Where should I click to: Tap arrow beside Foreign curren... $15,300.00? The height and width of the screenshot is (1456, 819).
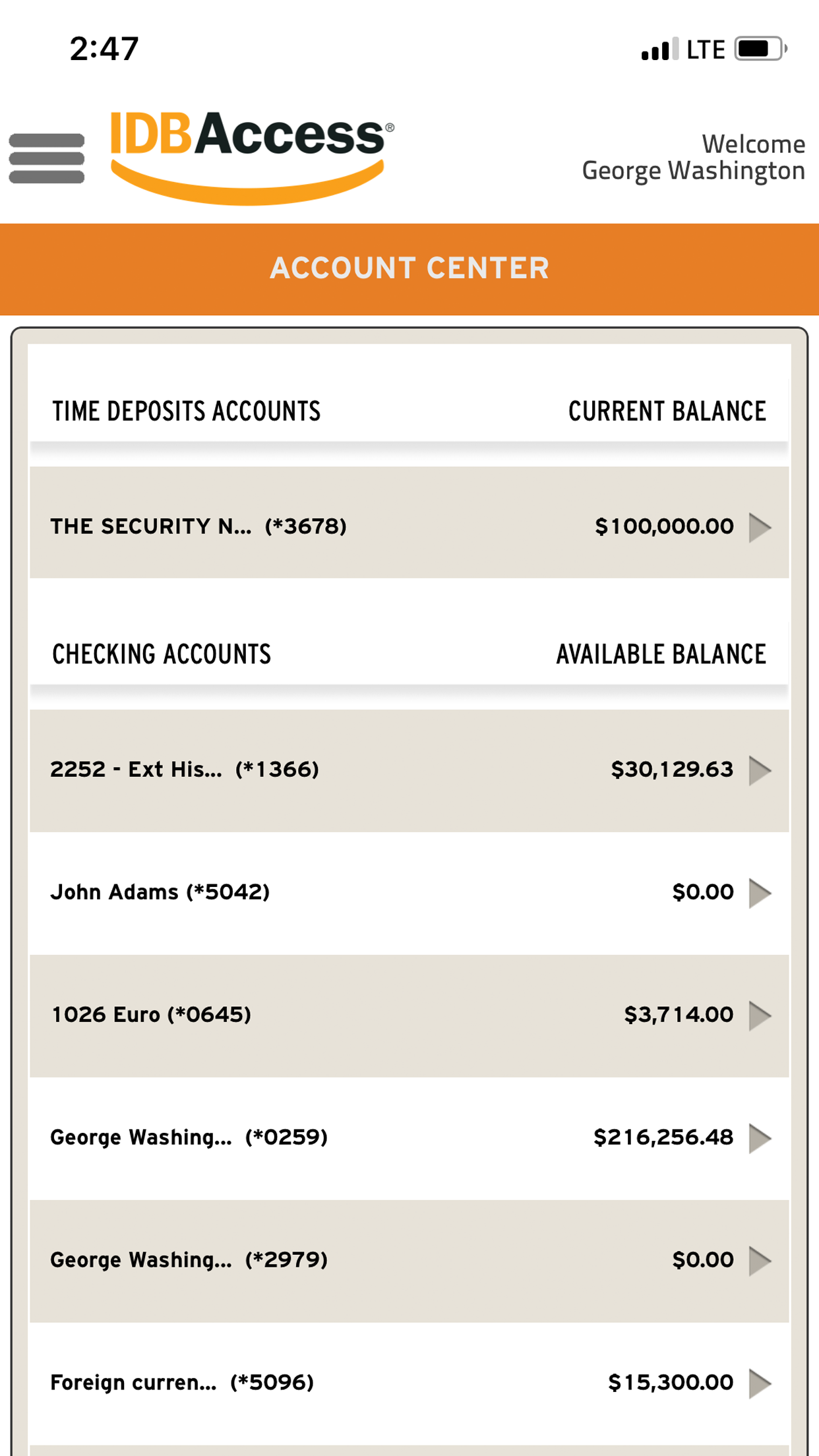(760, 1383)
